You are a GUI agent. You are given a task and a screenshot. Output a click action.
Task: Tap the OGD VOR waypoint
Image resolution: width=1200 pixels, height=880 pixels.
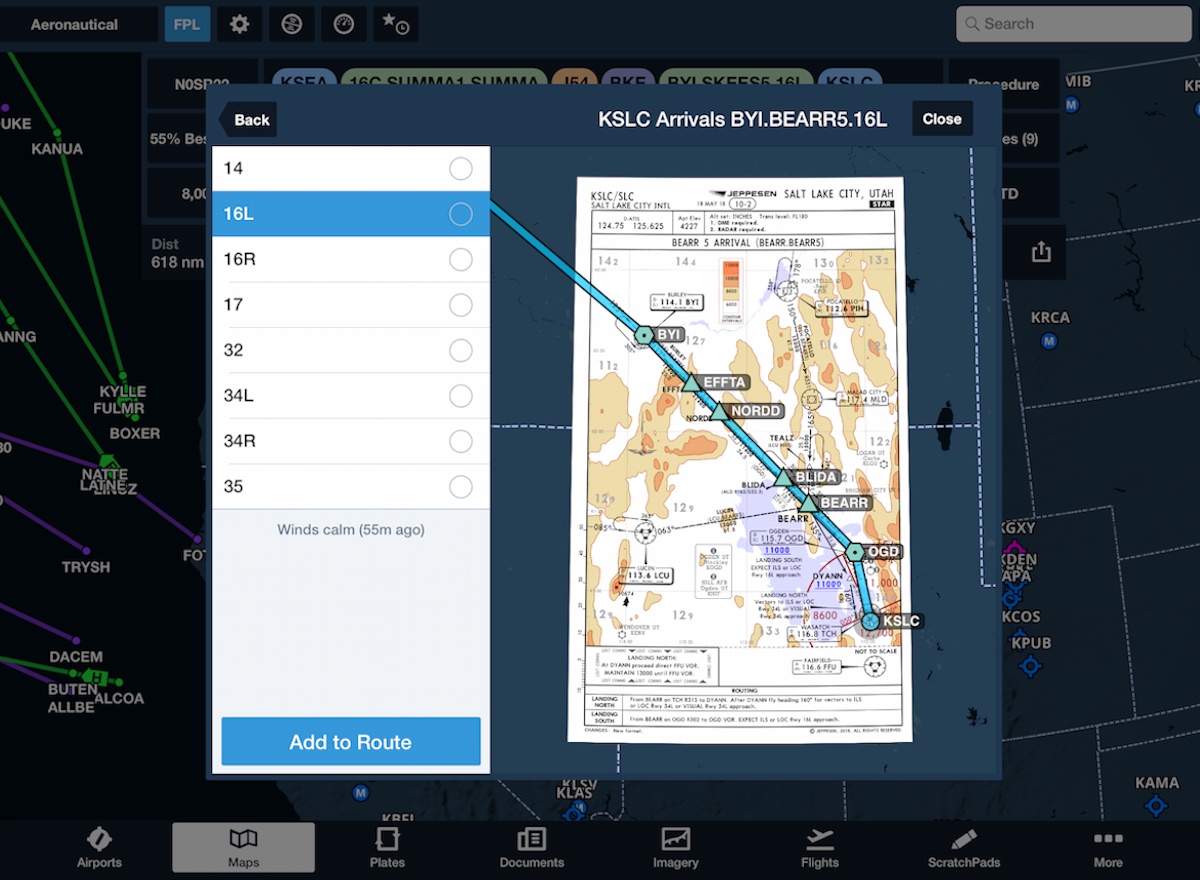pyautogui.click(x=855, y=551)
